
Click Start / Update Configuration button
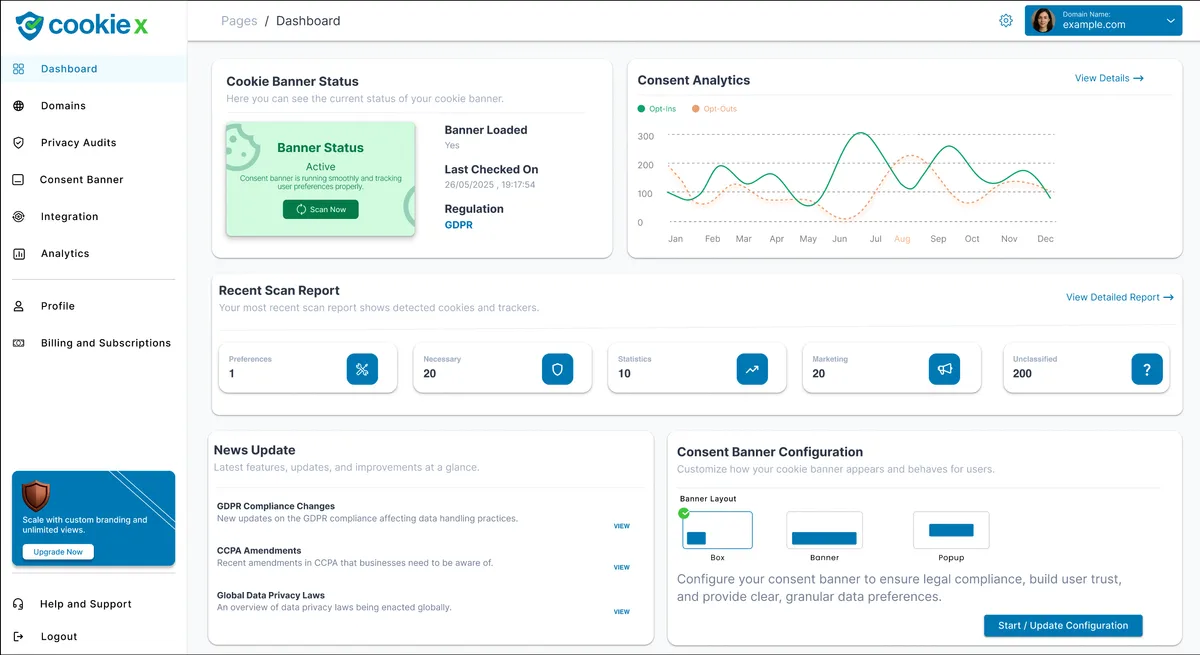click(x=1062, y=626)
